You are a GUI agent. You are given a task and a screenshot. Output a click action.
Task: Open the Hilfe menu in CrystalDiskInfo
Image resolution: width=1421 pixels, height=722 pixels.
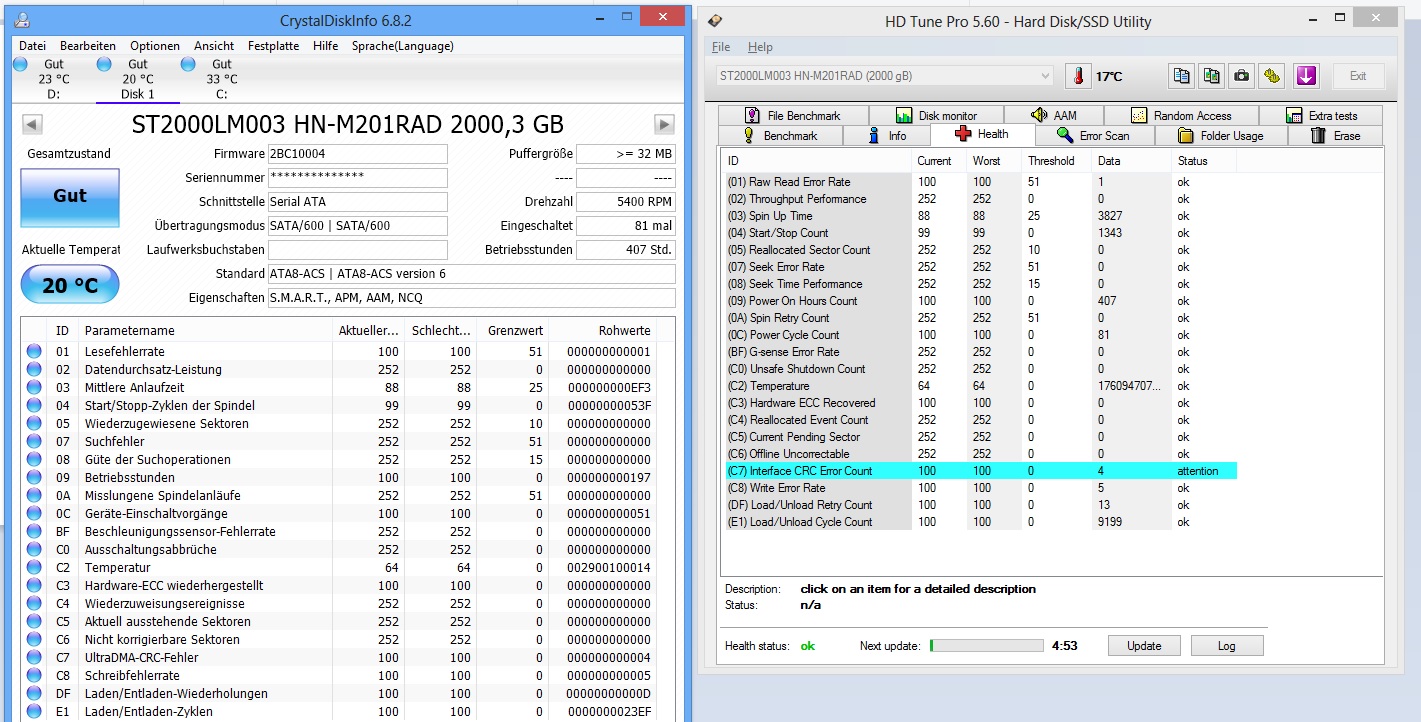coord(325,46)
